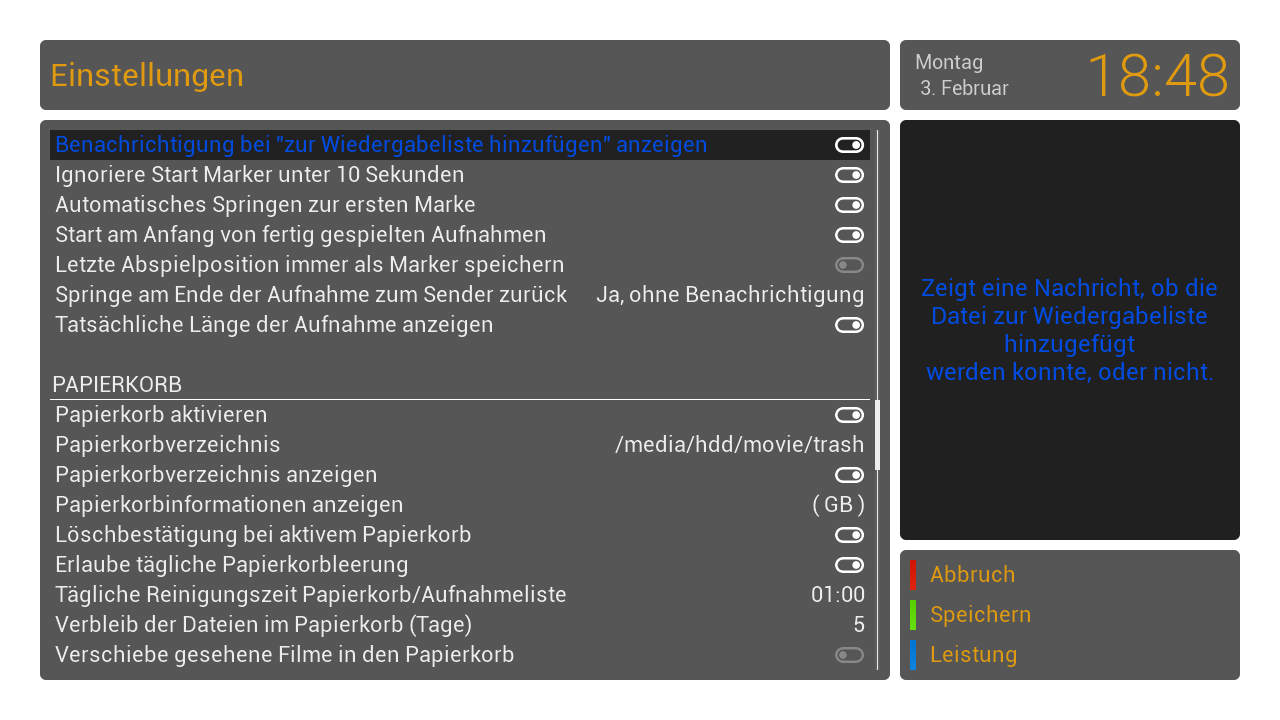
Task: Select Verbleib der Dateien im Papierkorb row
Action: [x=460, y=625]
